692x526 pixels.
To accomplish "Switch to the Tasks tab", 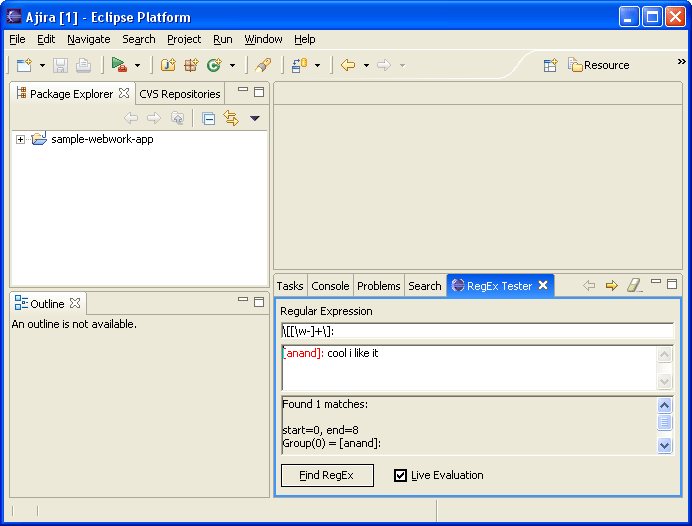I will tap(290, 286).
